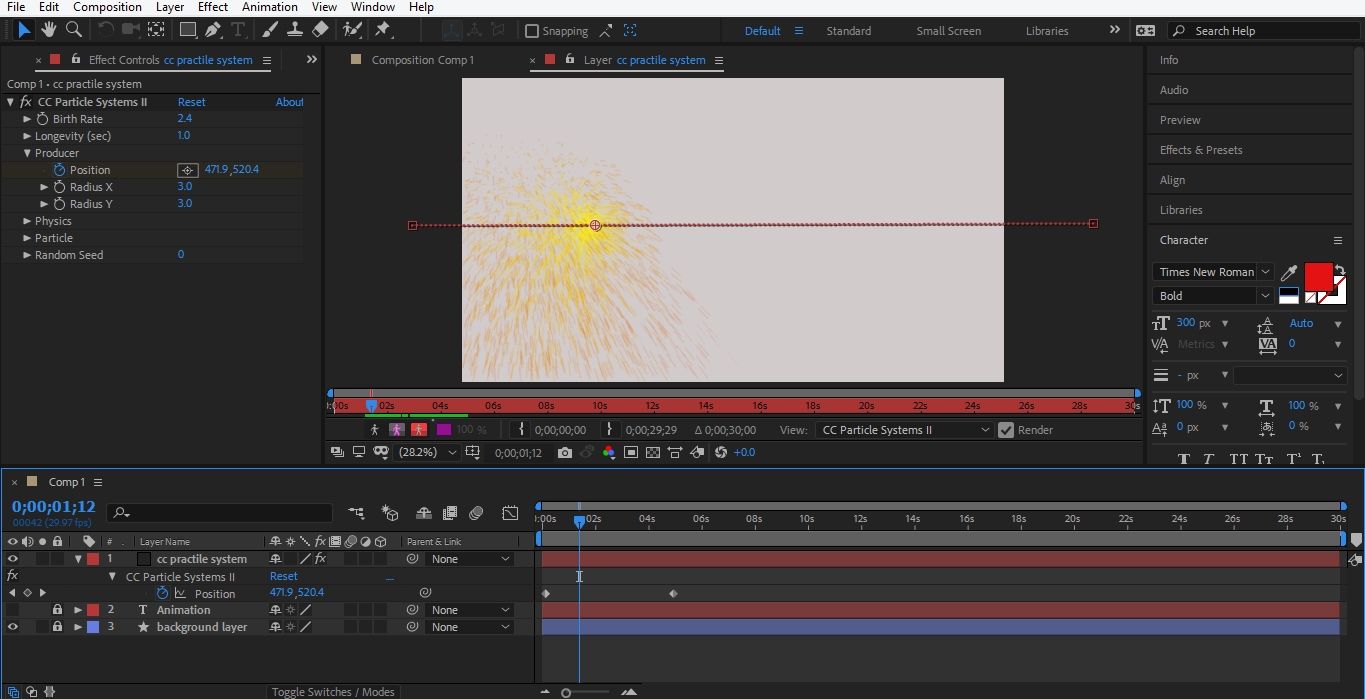The image size is (1365, 699).
Task: Select the Hand tool
Action: (48, 30)
